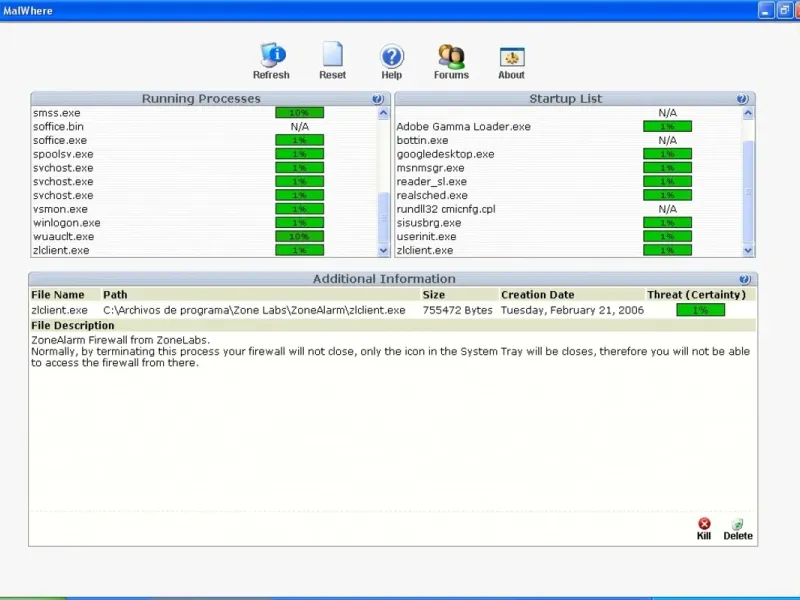Click the Creation Date column header
This screenshot has height=600, width=800.
537,295
